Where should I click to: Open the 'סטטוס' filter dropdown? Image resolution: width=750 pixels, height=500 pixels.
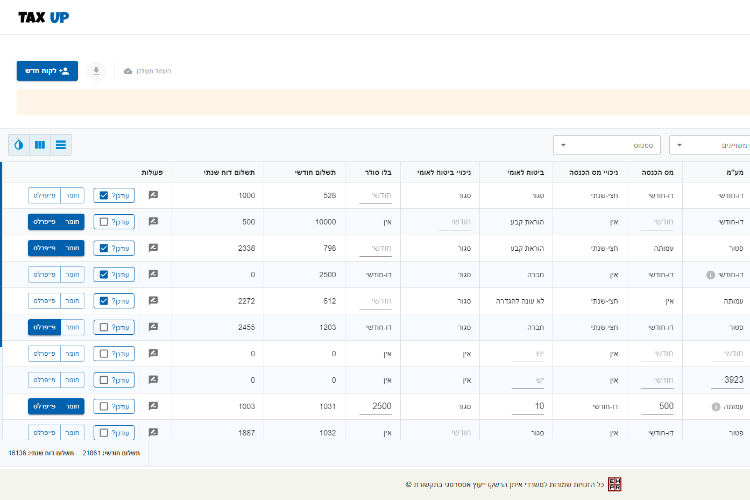point(608,145)
